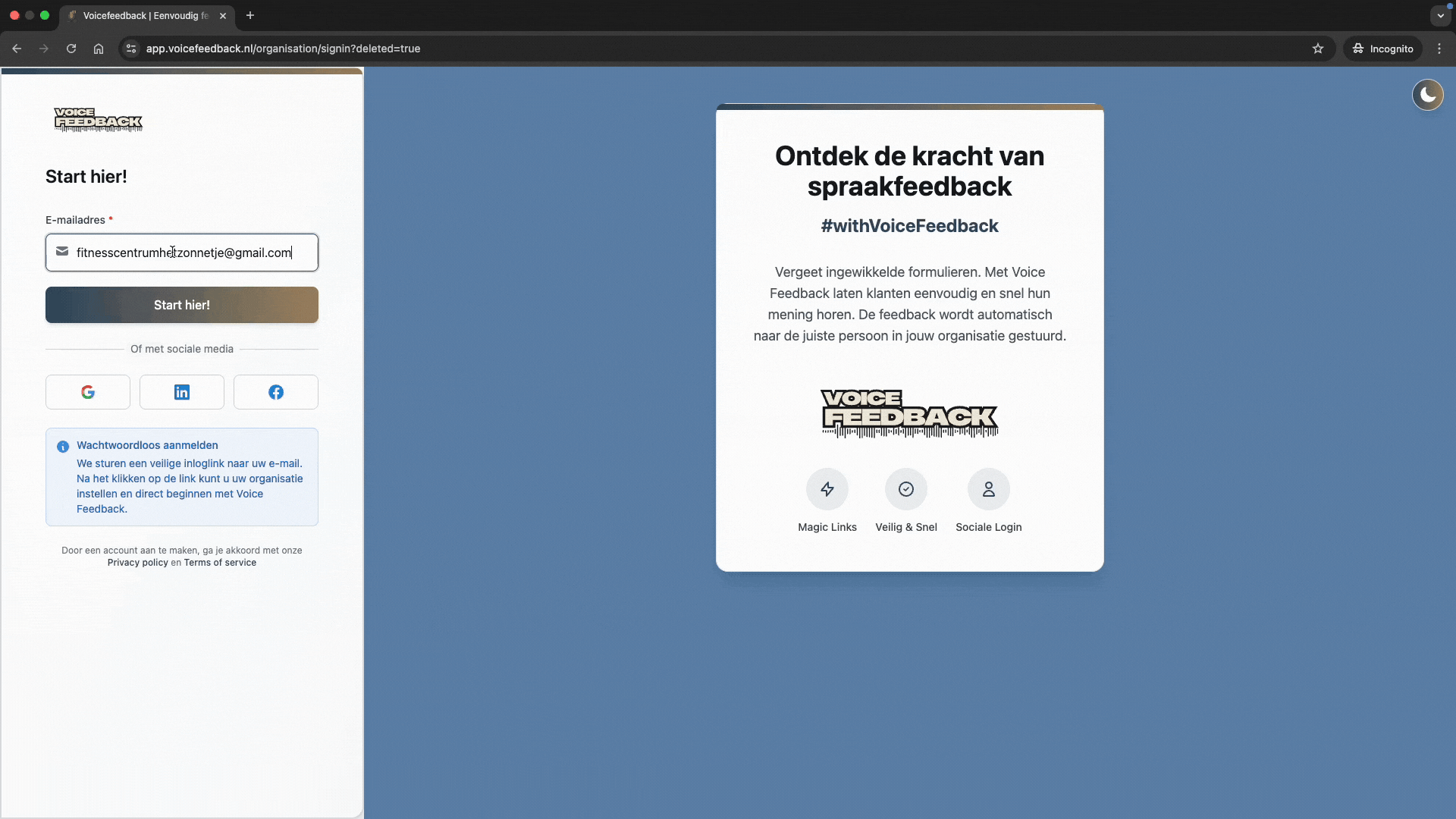Click the Veilig & Snel checkmark icon
This screenshot has height=819, width=1456.
tap(906, 489)
